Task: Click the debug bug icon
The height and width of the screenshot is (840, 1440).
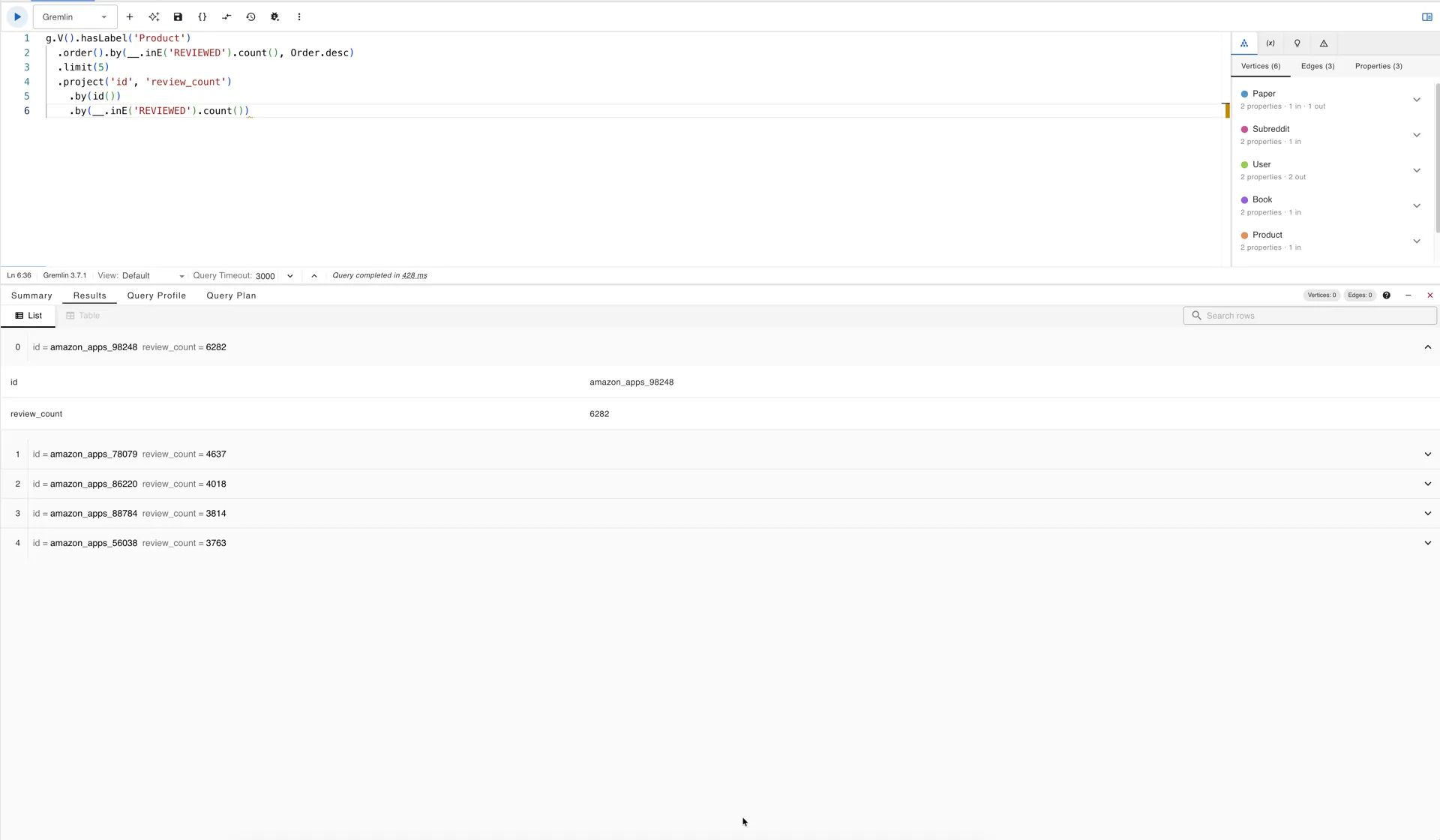Action: pyautogui.click(x=274, y=16)
